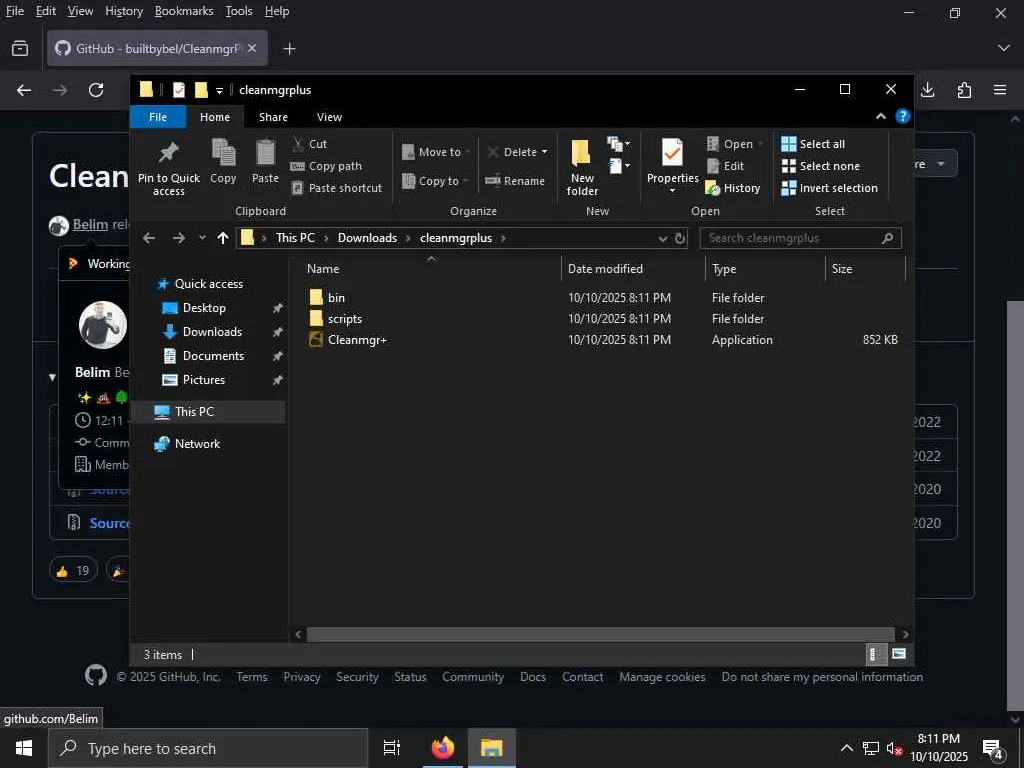Viewport: 1024px width, 768px height.
Task: Open recent locations dropdown arrow
Action: tap(202, 238)
